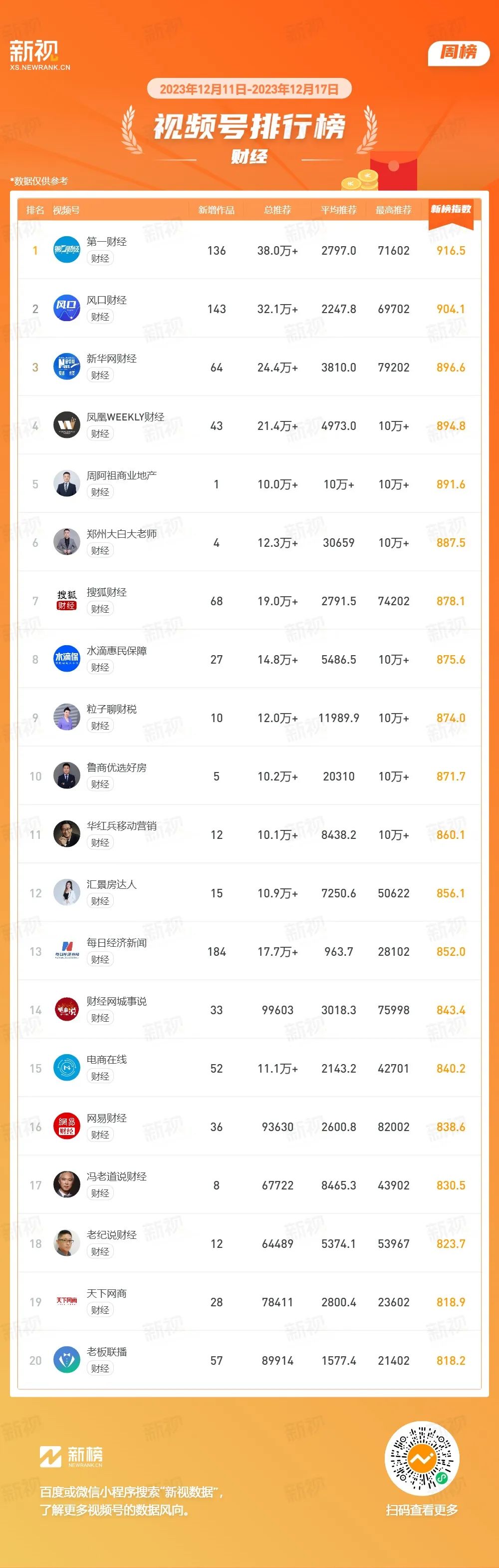499x1568 pixels.
Task: Click the 第一财经 account avatar
Action: tap(67, 250)
